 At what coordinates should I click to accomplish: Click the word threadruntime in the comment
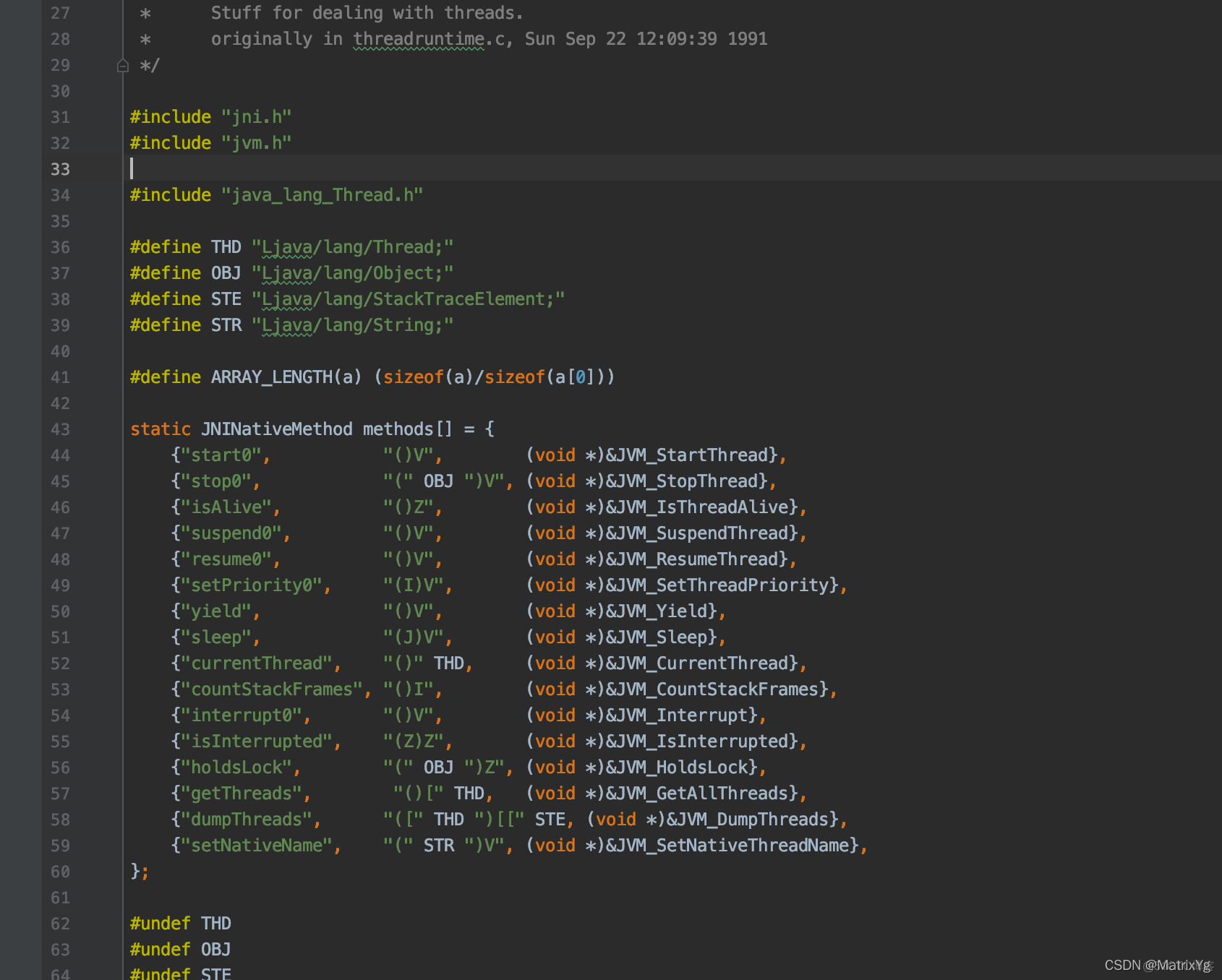pyautogui.click(x=419, y=39)
